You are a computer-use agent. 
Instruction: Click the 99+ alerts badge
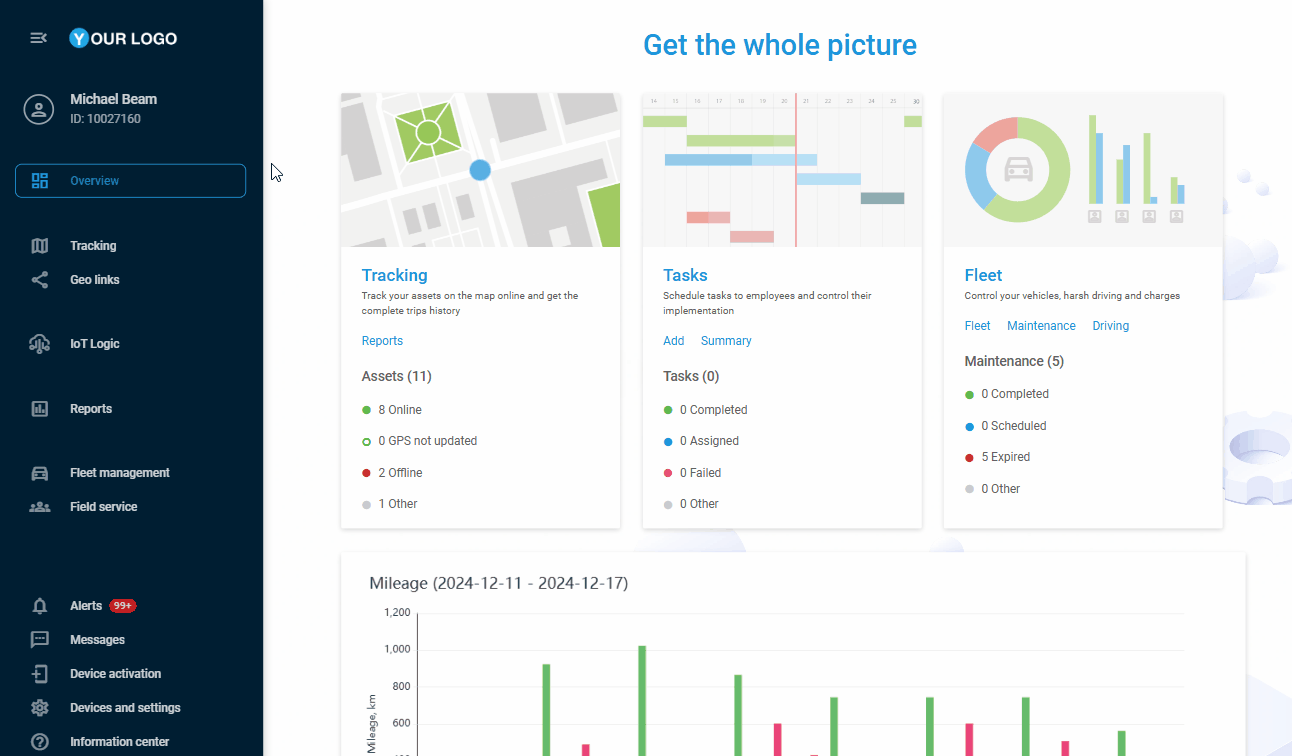123,606
